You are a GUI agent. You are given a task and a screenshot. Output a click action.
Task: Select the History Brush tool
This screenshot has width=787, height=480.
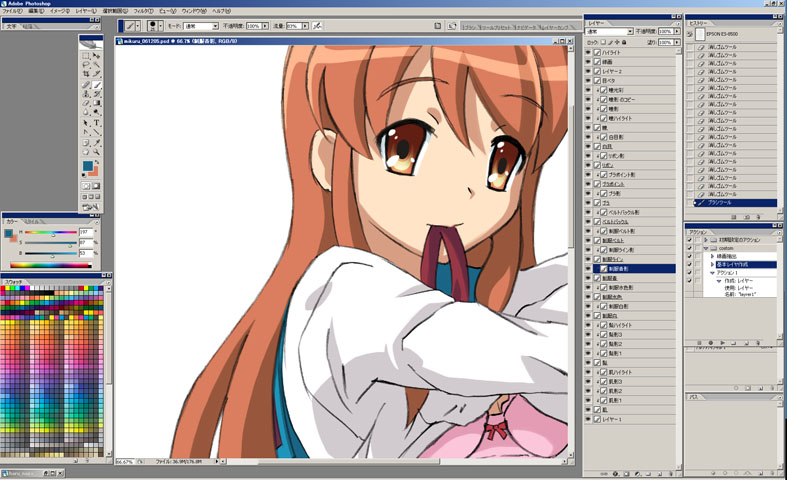96,94
